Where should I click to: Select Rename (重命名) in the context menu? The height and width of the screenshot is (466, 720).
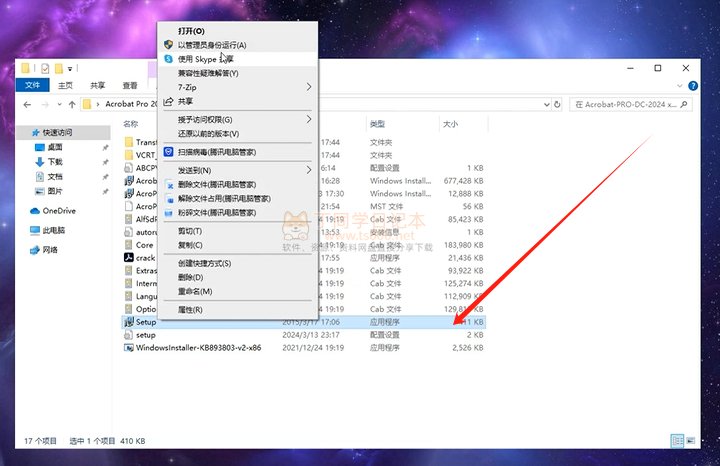(x=237, y=292)
